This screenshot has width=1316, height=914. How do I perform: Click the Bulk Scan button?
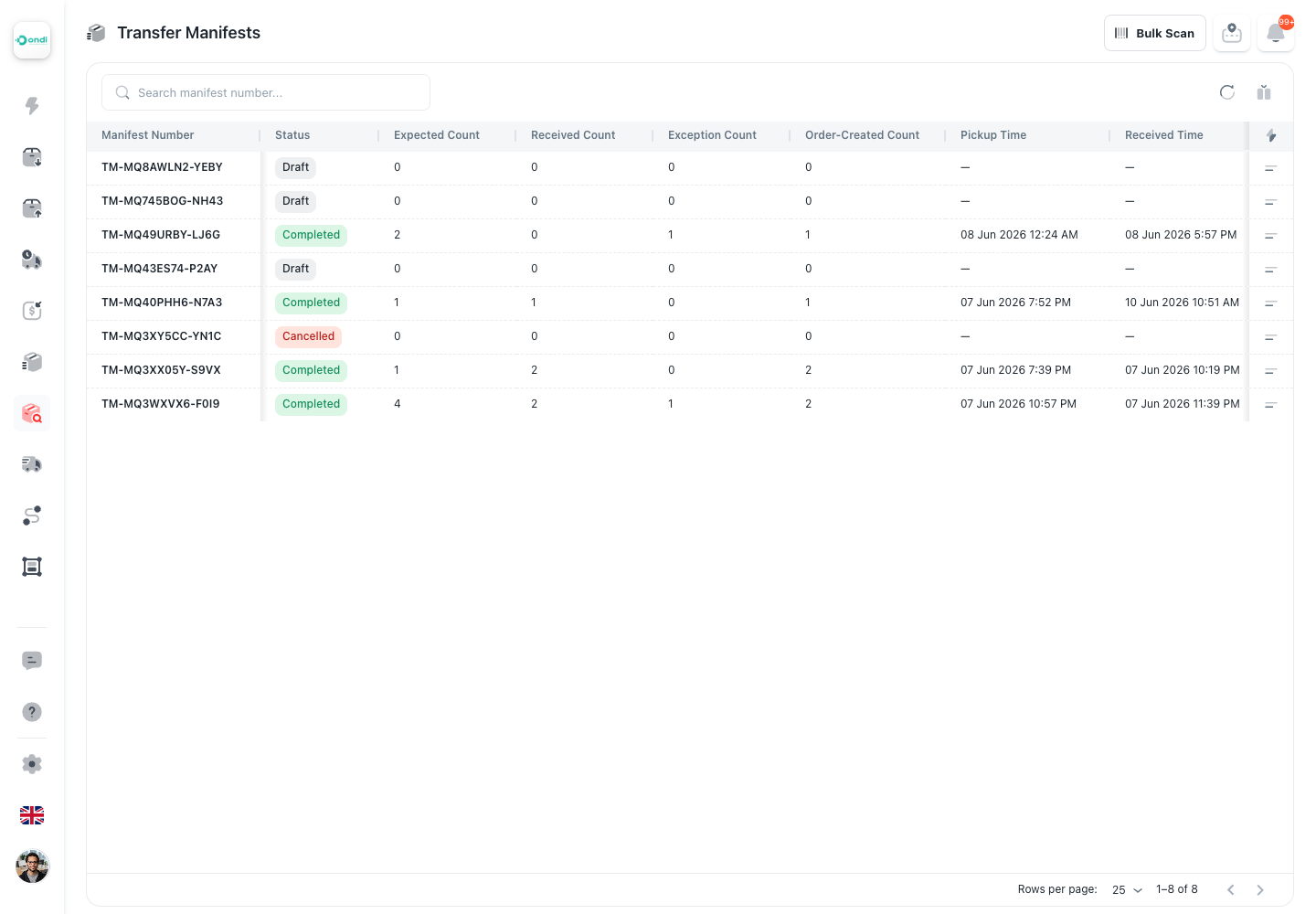1155,33
